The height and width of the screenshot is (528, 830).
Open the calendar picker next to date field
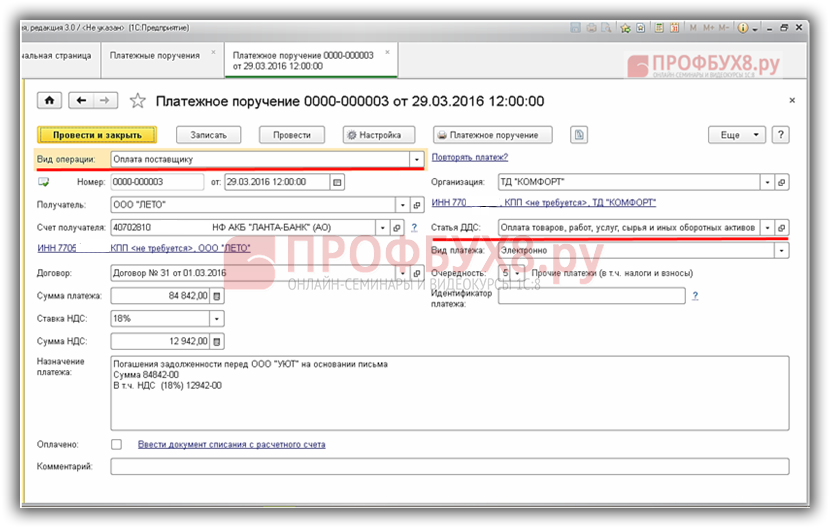337,182
